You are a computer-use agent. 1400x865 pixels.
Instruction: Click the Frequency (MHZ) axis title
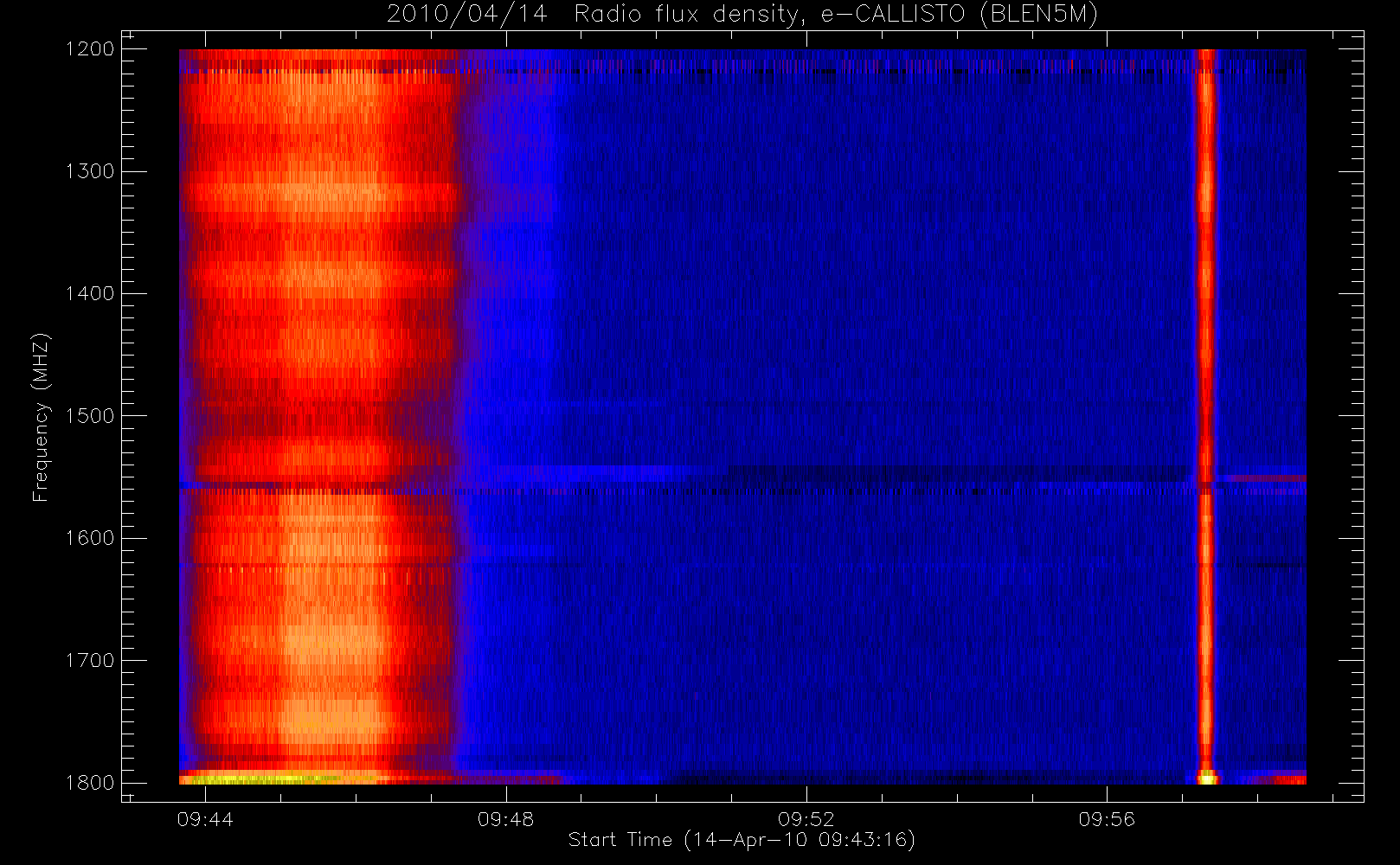click(41, 417)
